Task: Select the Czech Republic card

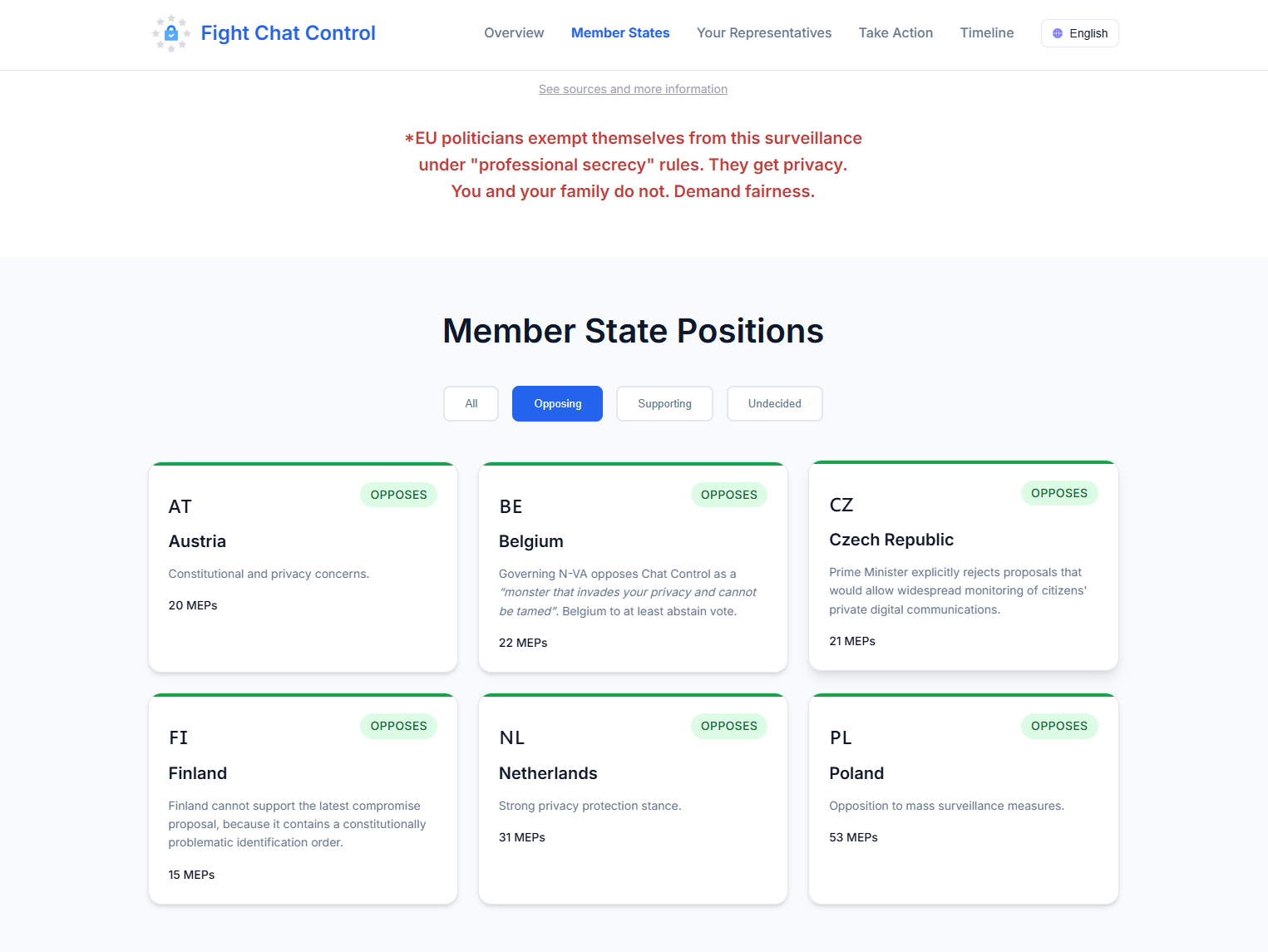Action: [x=963, y=565]
